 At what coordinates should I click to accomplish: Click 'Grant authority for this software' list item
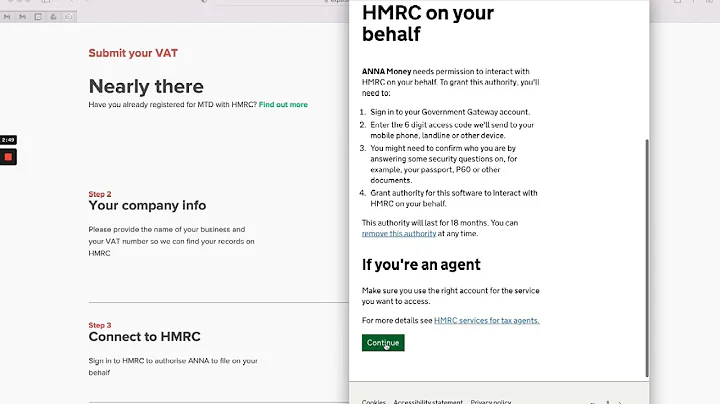454,198
